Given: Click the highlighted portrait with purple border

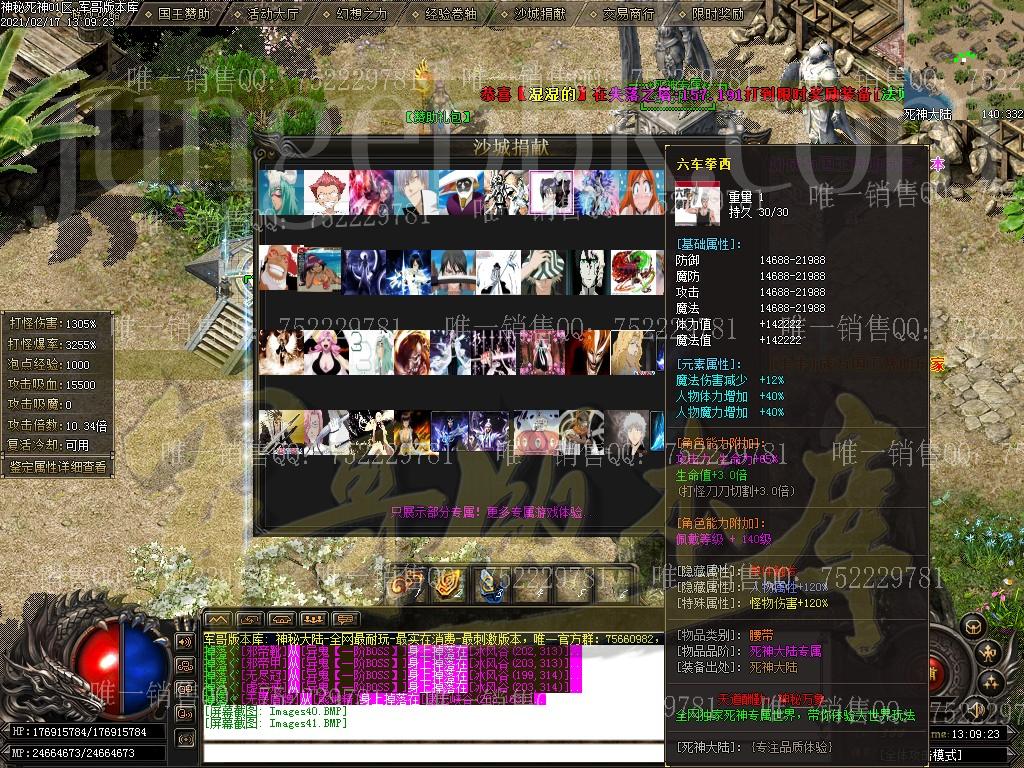Looking at the screenshot, I should click(551, 192).
